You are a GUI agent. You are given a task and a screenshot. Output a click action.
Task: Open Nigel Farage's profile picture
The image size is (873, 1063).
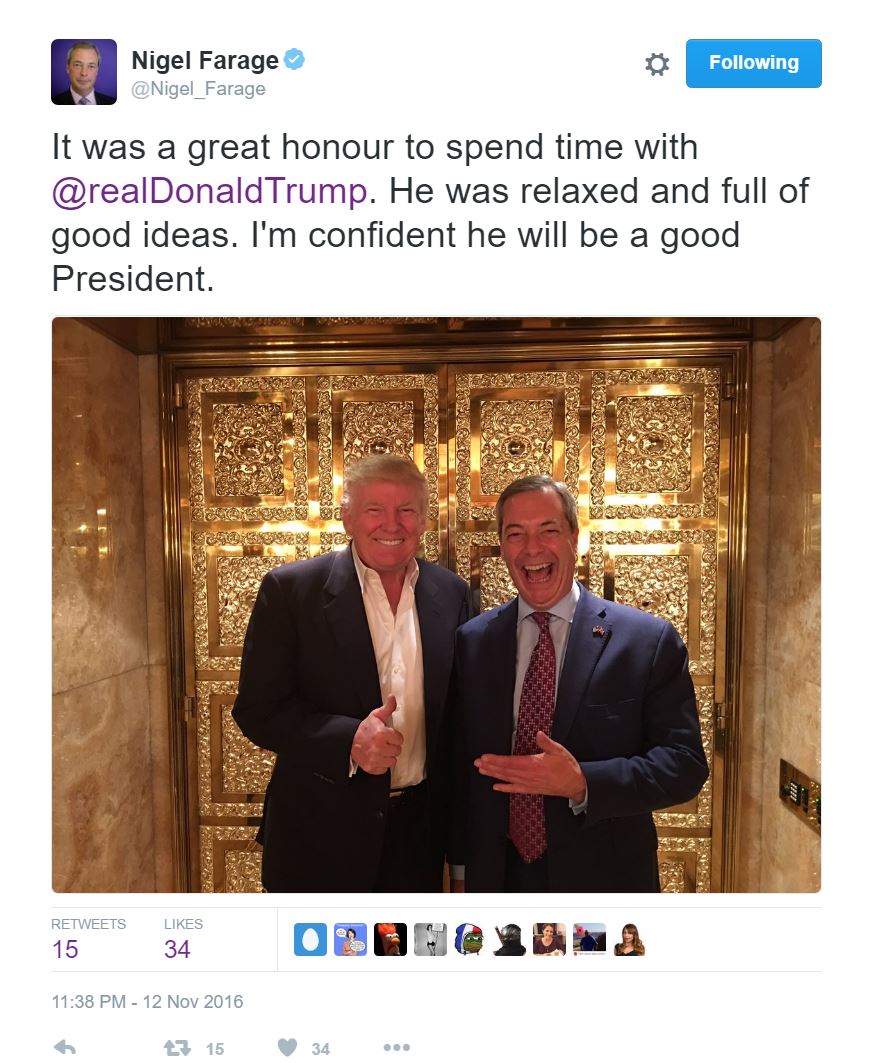pyautogui.click(x=84, y=72)
